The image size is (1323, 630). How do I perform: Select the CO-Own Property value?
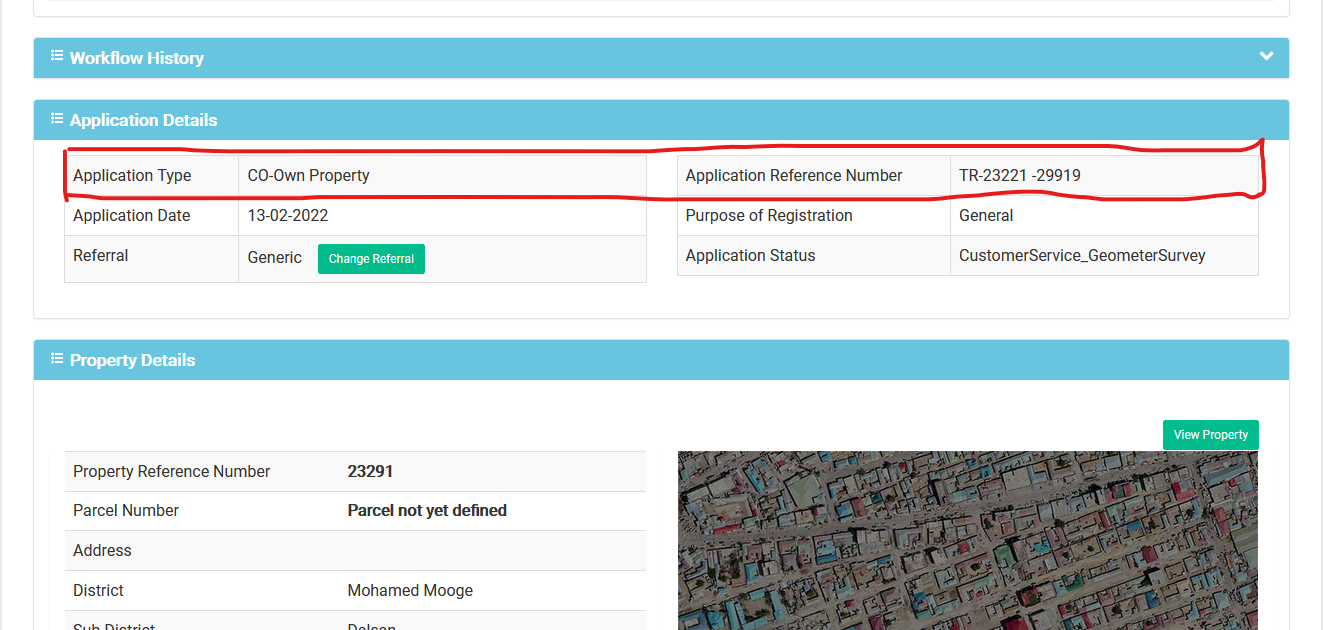(309, 176)
